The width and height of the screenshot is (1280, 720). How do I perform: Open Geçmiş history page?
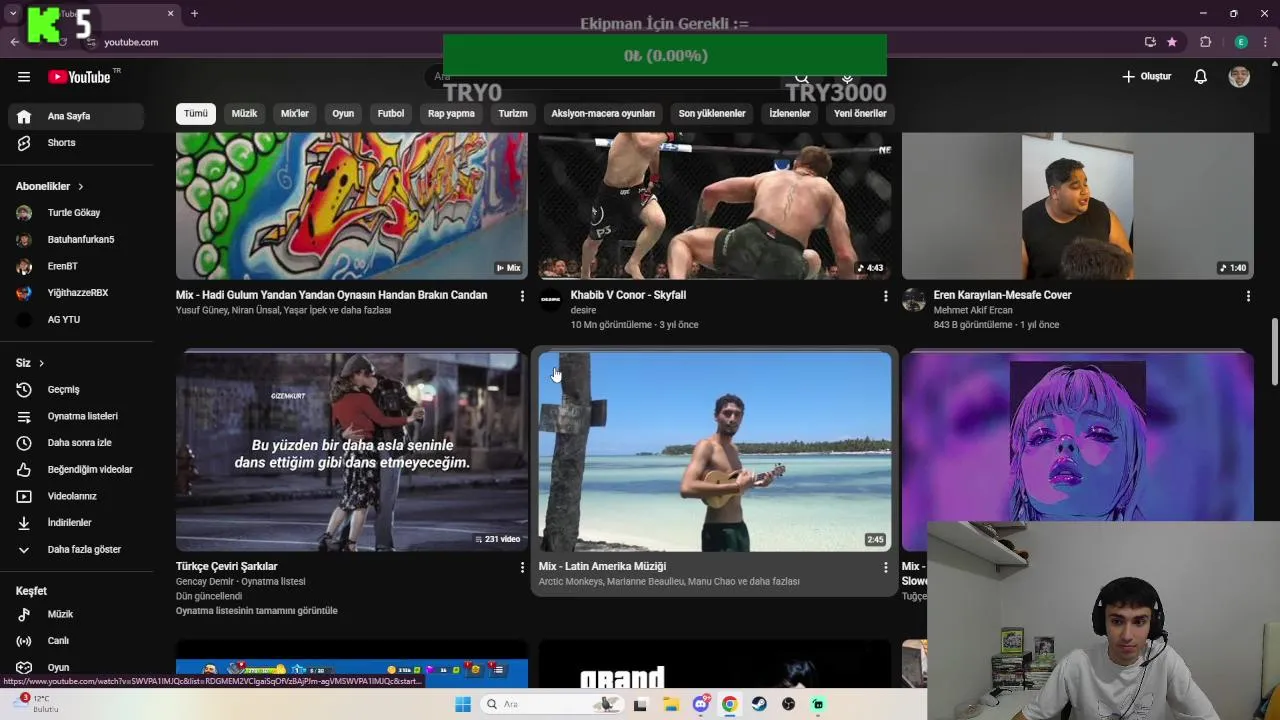(x=76, y=390)
